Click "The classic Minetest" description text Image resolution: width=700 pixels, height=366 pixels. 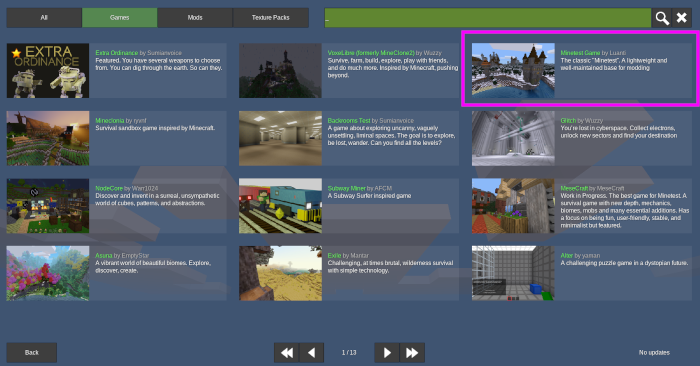click(x=614, y=64)
